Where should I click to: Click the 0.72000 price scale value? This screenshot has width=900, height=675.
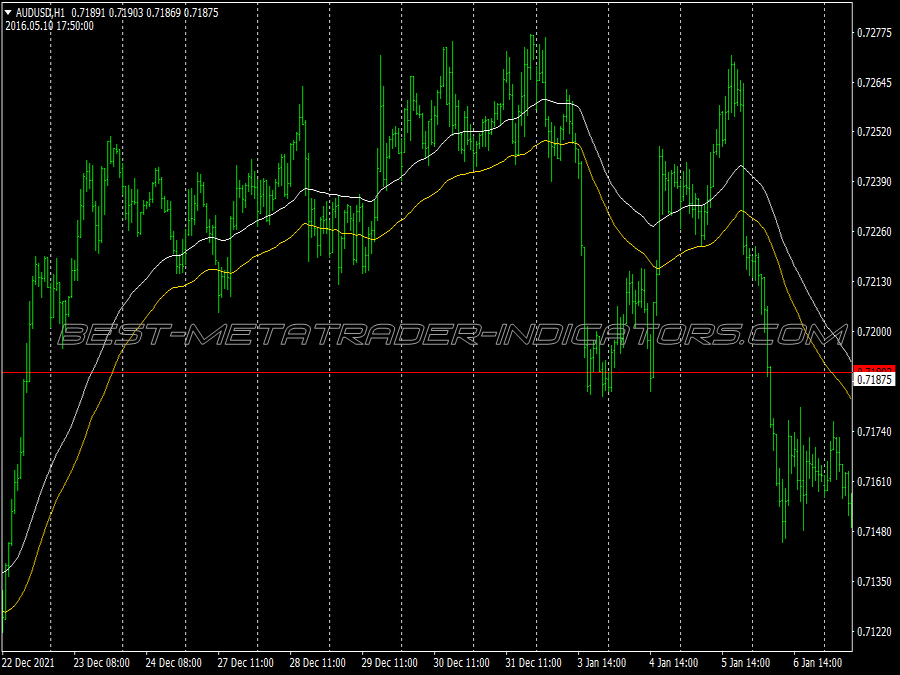(x=874, y=332)
